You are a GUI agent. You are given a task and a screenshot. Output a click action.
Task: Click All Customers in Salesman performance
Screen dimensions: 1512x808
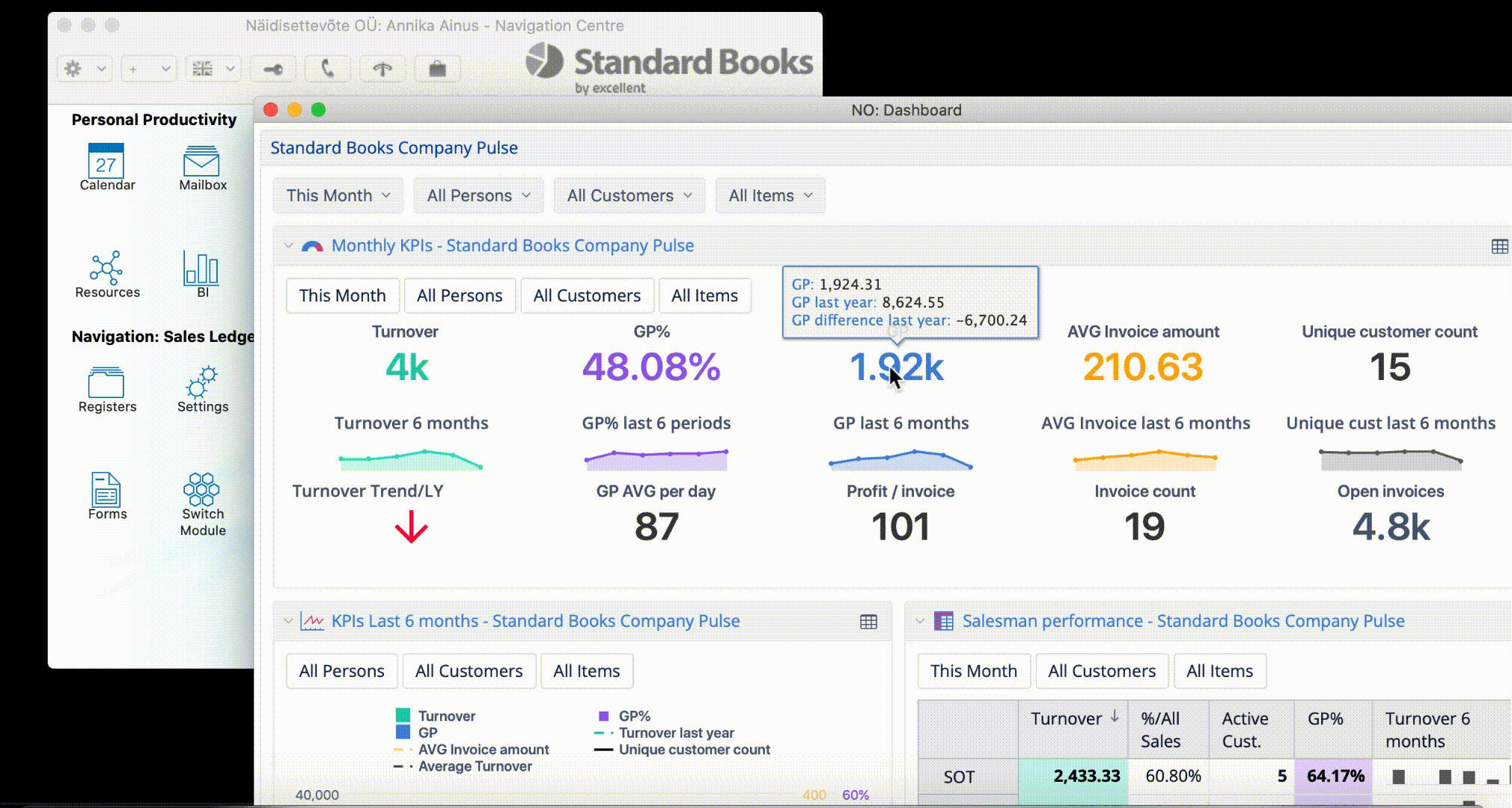1101,671
